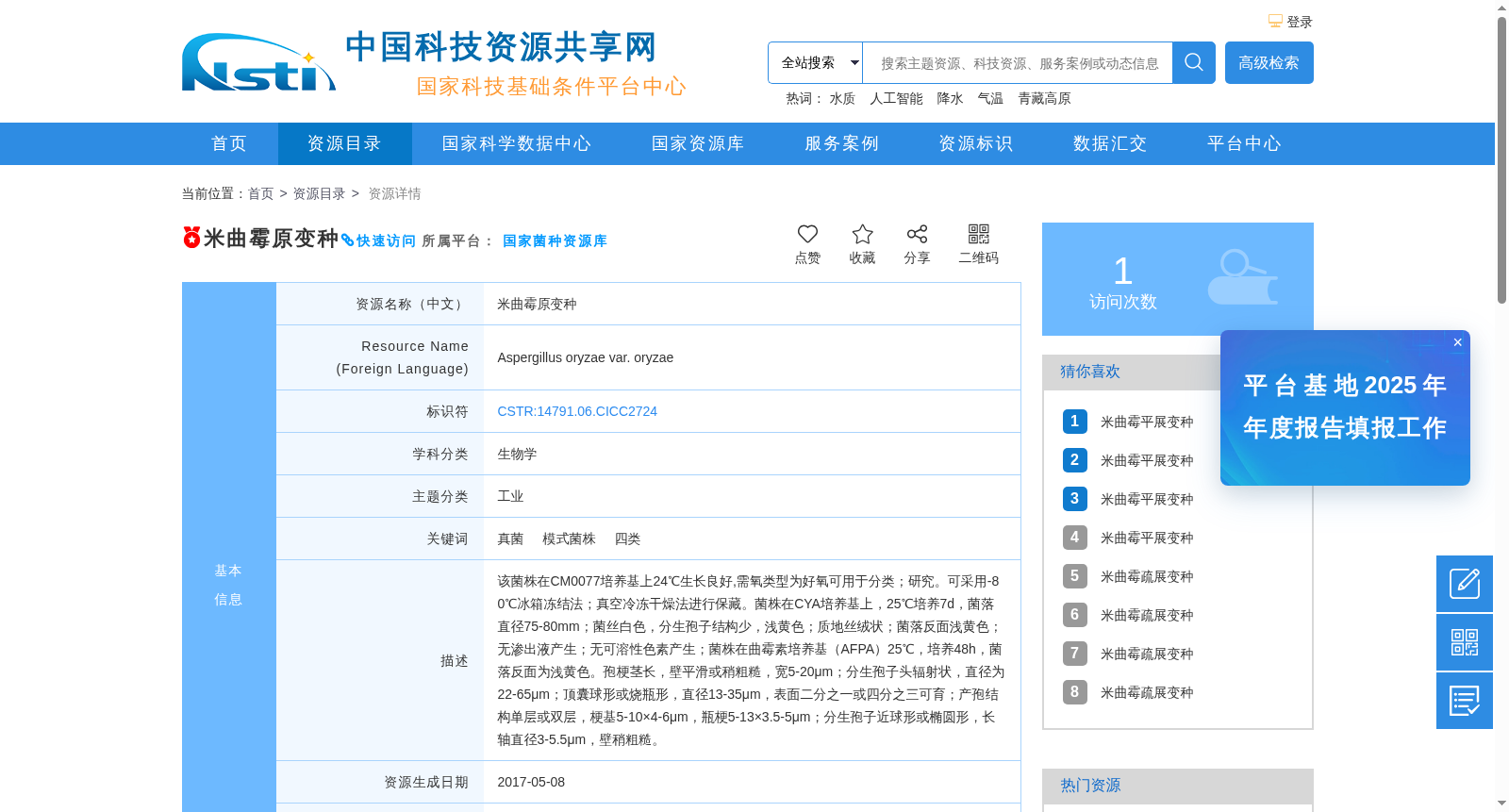Open recommended item 8 米曲霉疏展变种
The image size is (1509, 812).
pyautogui.click(x=1147, y=692)
